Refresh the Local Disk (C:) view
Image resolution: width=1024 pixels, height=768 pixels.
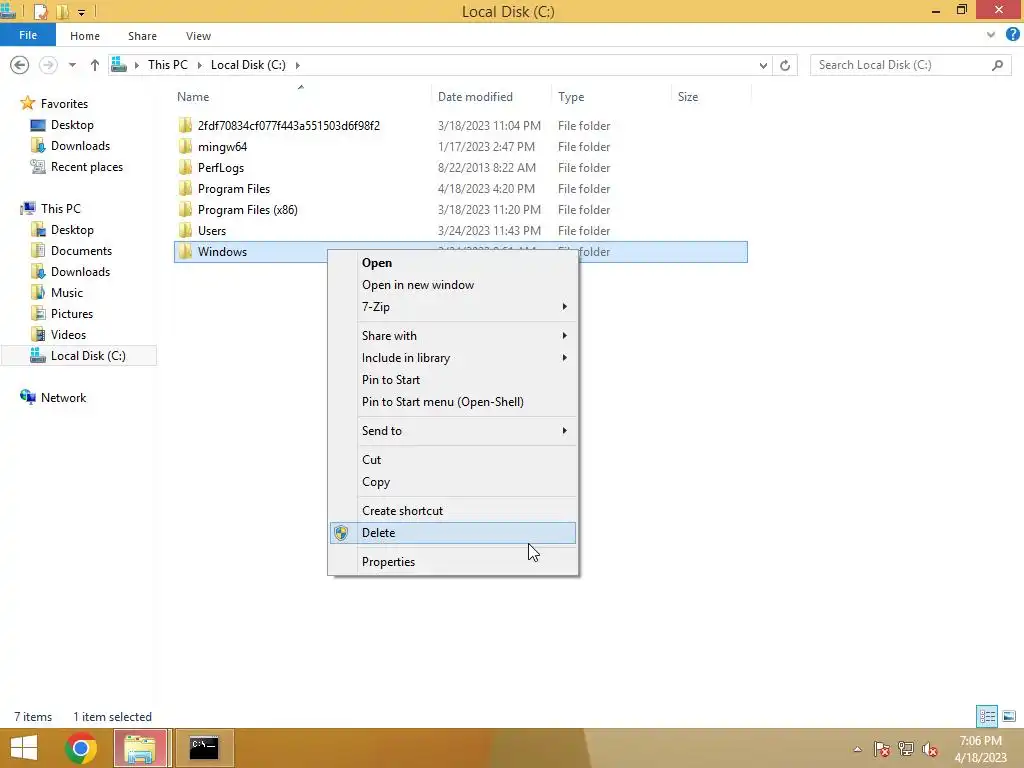[785, 65]
